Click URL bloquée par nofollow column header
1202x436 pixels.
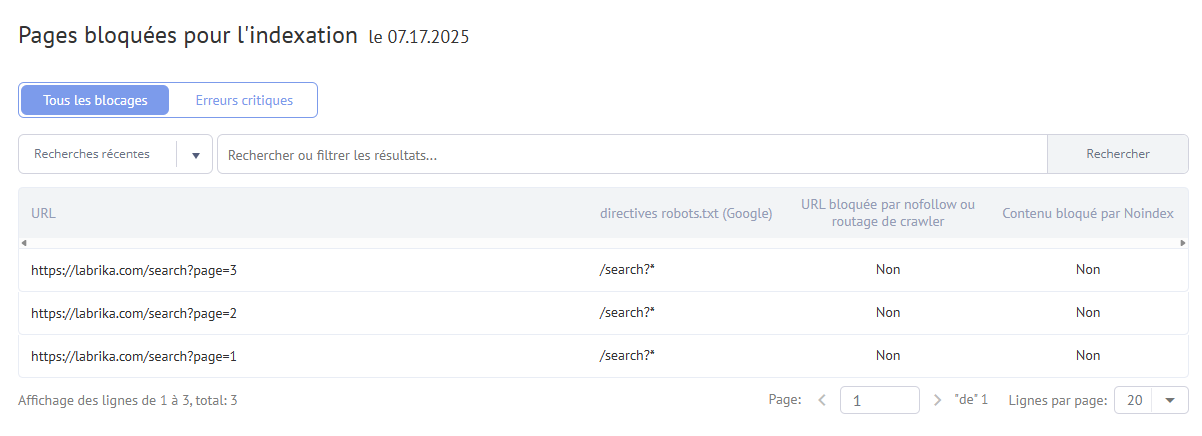coord(888,213)
